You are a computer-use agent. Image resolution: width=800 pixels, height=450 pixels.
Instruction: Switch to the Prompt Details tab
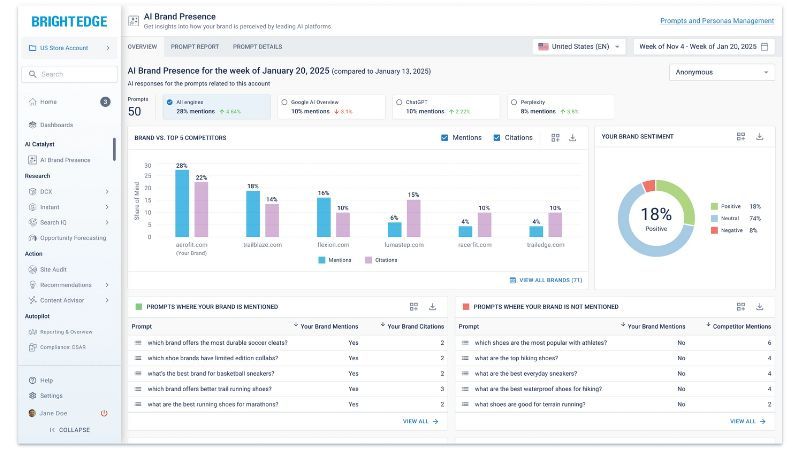[257, 46]
